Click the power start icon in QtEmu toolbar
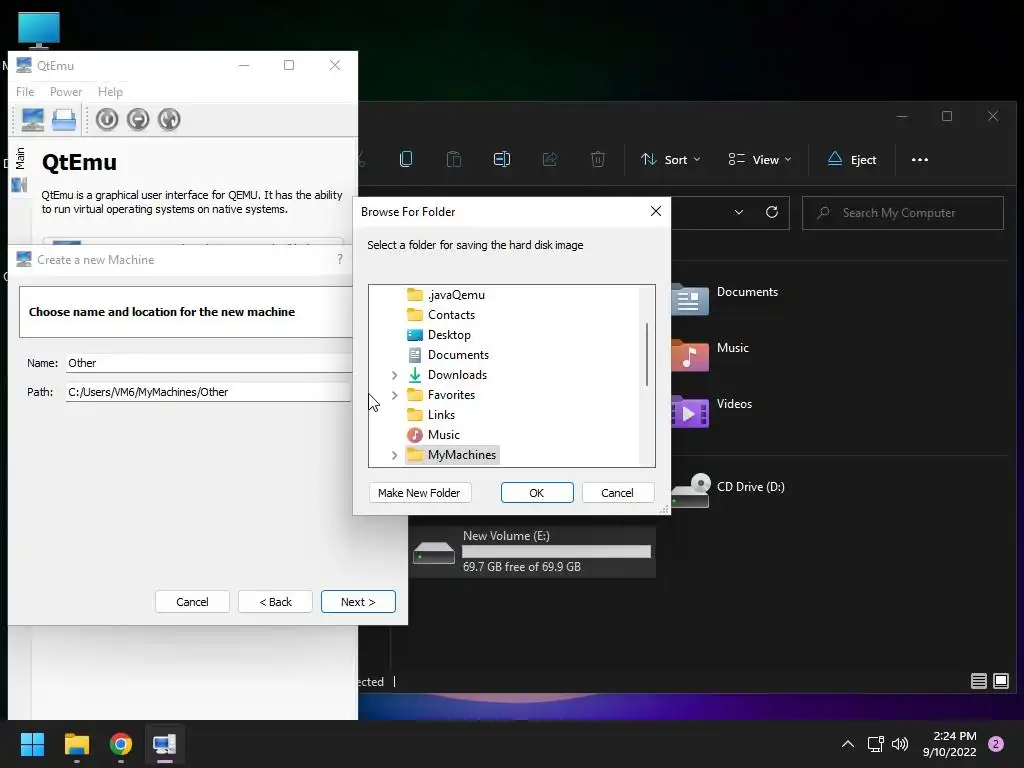Viewport: 1024px width, 768px height. click(107, 120)
